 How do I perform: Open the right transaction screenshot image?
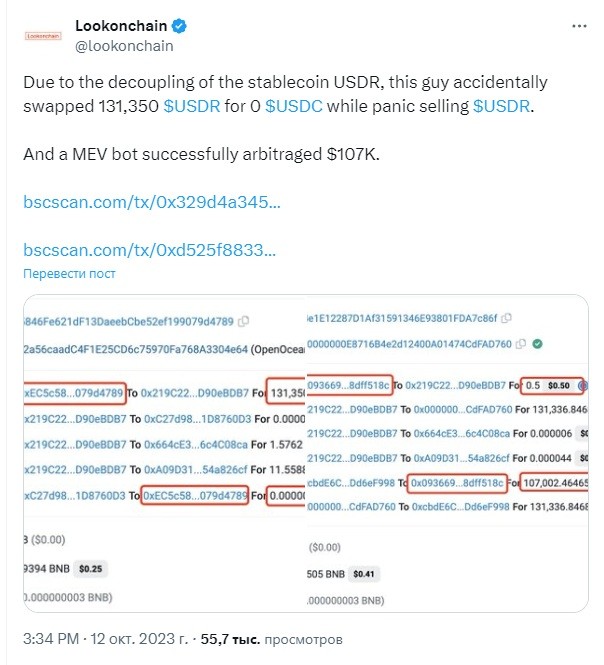coord(447,453)
